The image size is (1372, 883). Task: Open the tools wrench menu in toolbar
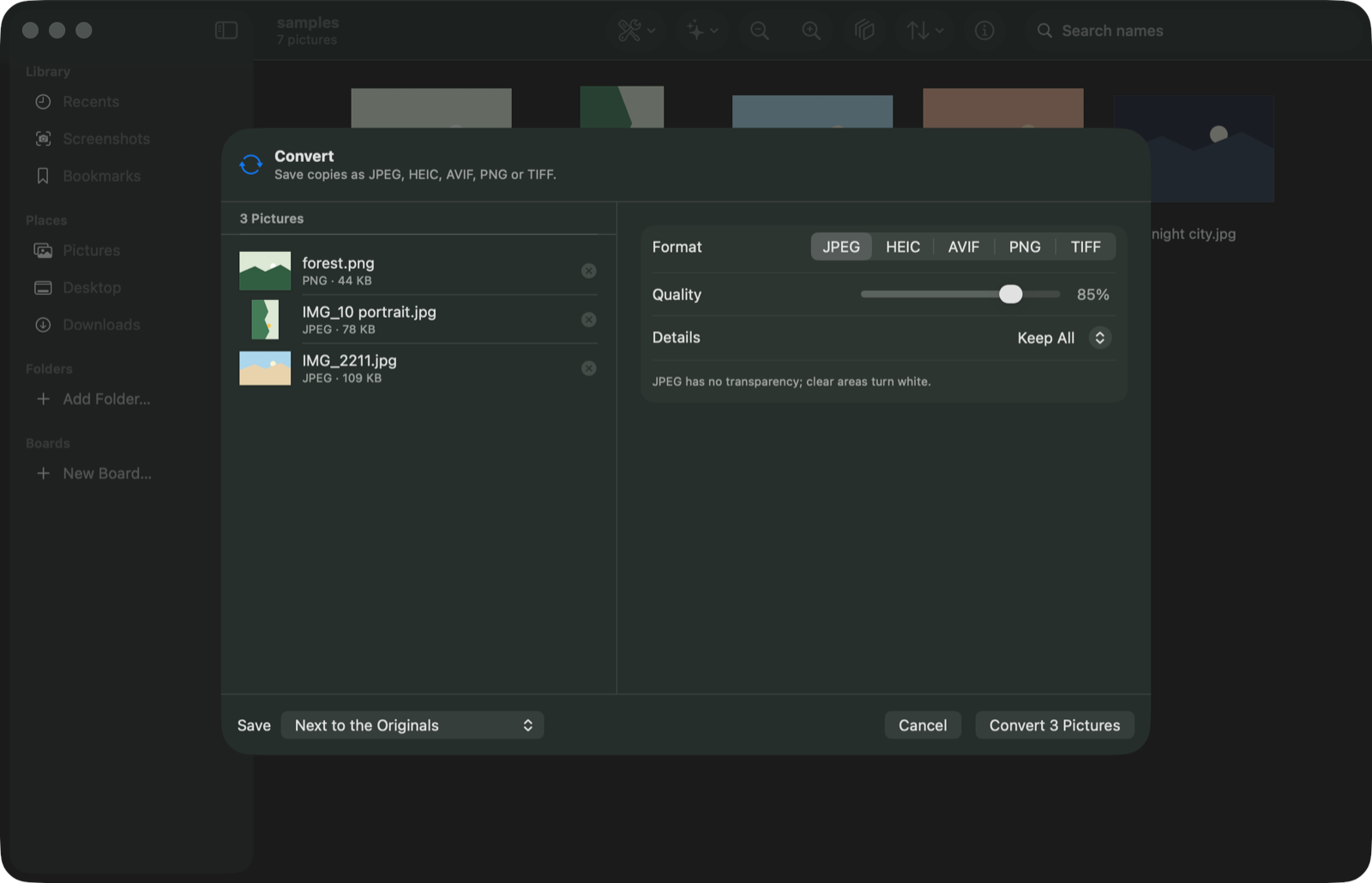(636, 31)
